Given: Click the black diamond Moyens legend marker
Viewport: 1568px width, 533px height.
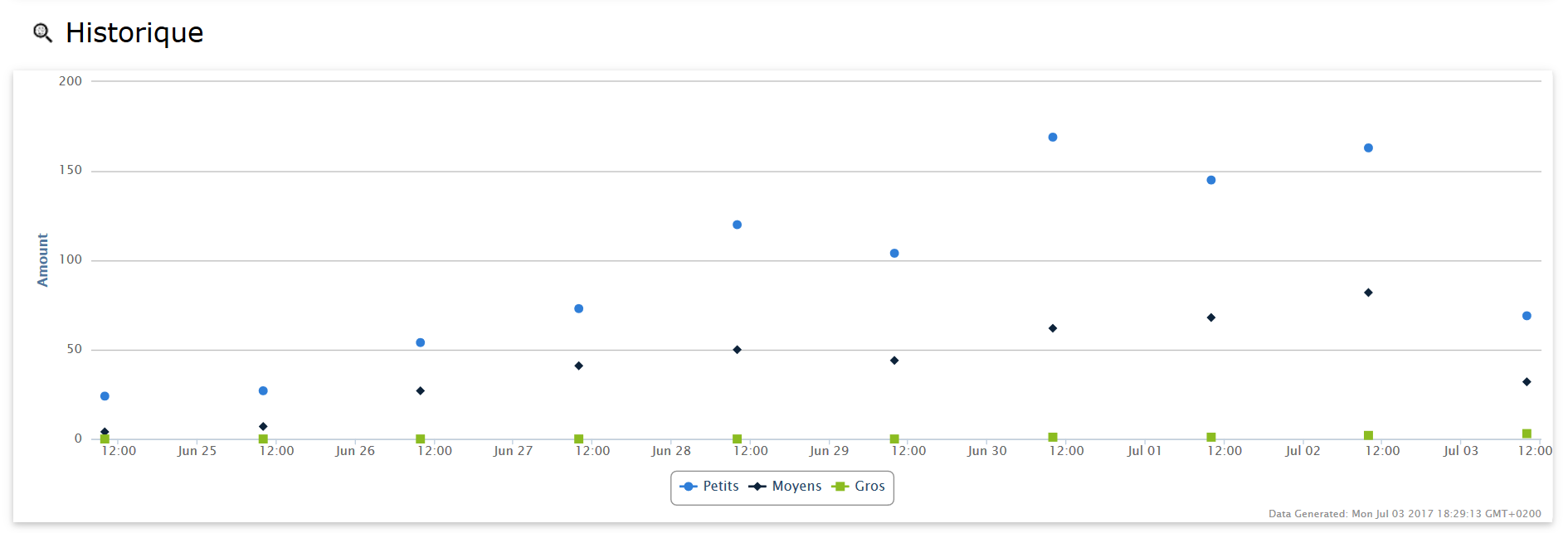Looking at the screenshot, I should coord(757,487).
